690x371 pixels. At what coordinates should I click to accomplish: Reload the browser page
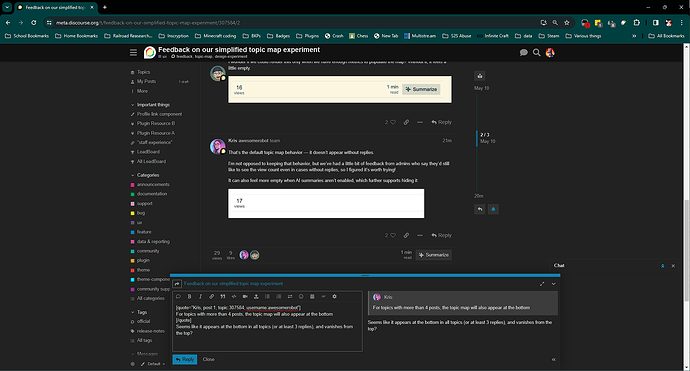pyautogui.click(x=33, y=22)
